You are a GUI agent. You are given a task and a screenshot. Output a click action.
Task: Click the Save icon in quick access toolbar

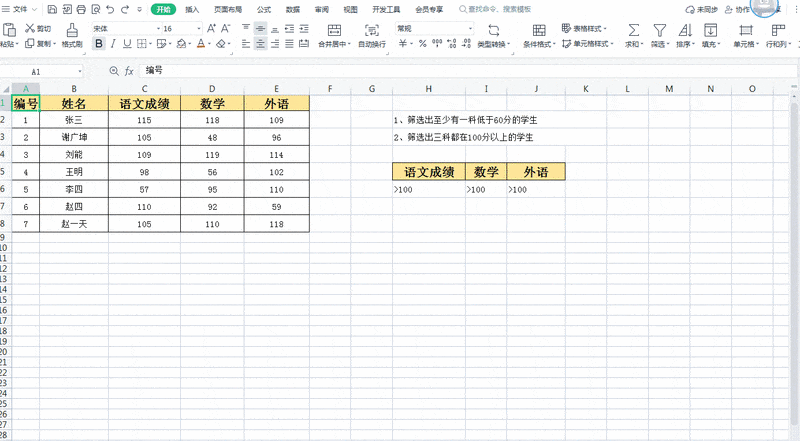tap(52, 9)
